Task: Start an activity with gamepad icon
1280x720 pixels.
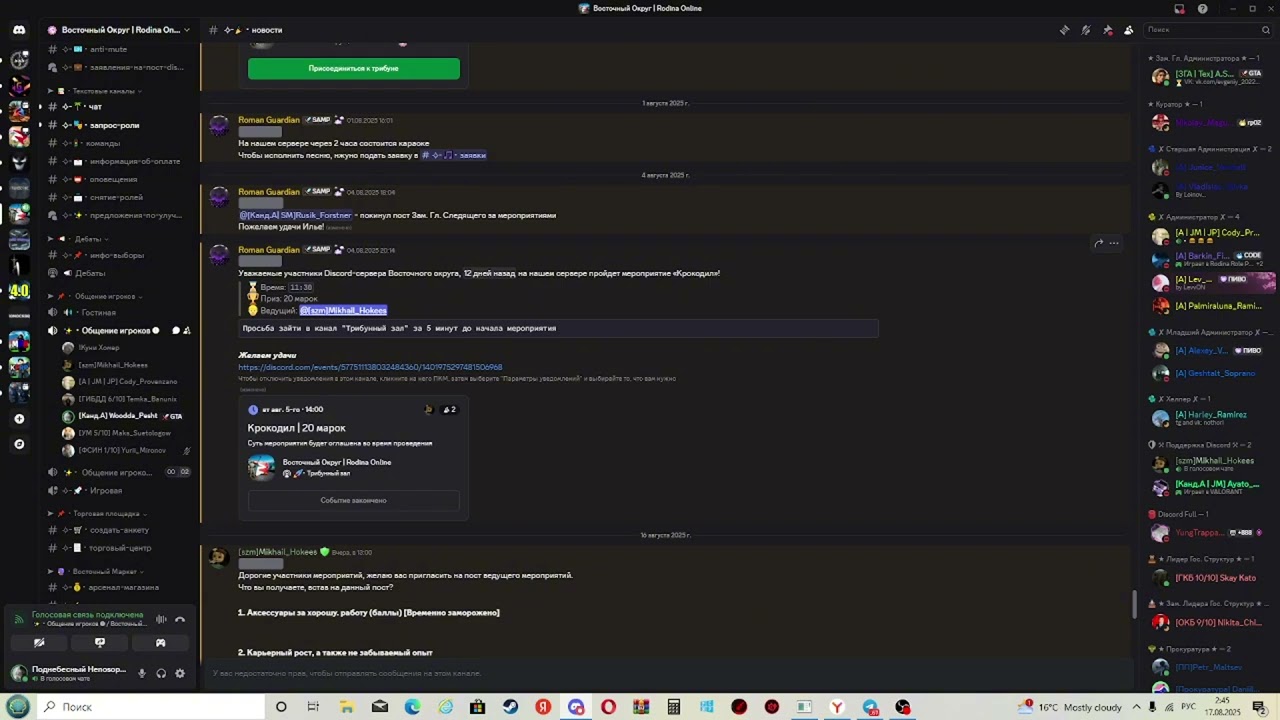Action: [160, 643]
